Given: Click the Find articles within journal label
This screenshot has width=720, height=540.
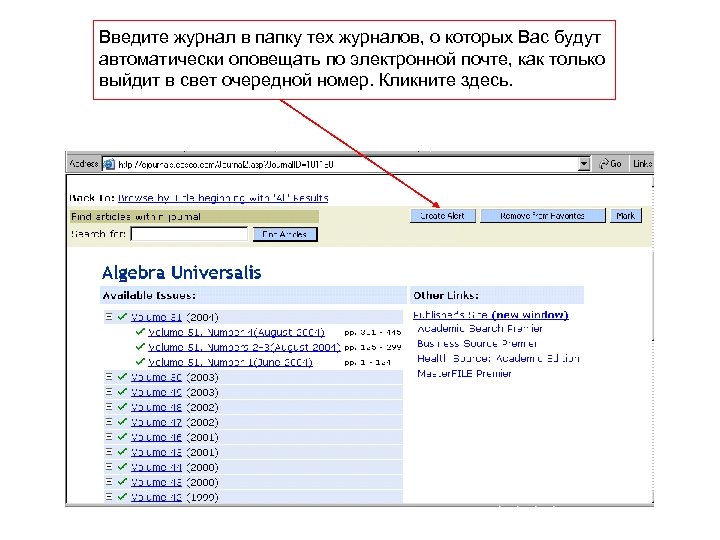Looking at the screenshot, I should 136,217.
